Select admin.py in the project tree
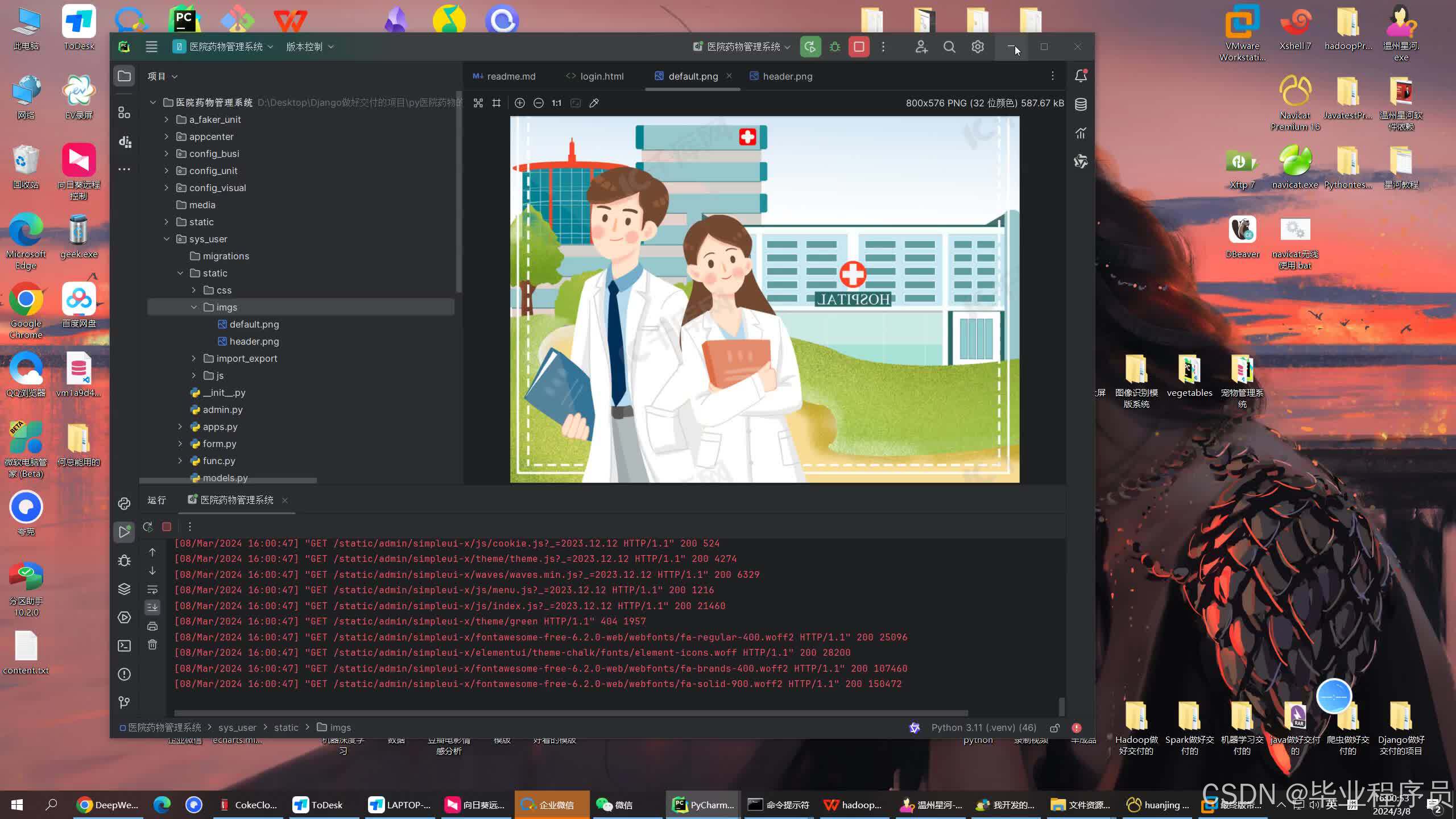Screen dimensions: 1456x819 coord(222,409)
